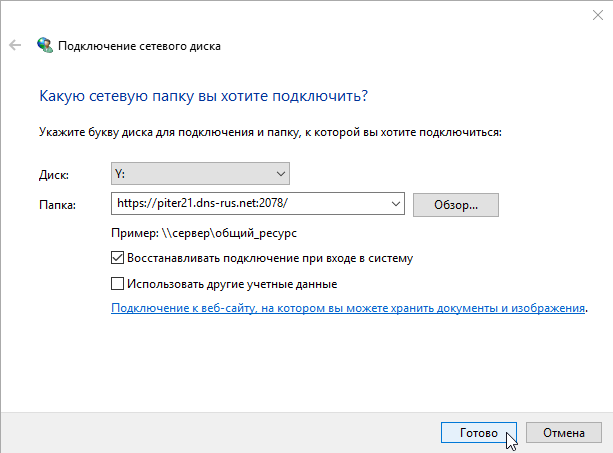The image size is (613, 453).
Task: Click the window title 'Подключение сетевого диска'
Action: (140, 46)
